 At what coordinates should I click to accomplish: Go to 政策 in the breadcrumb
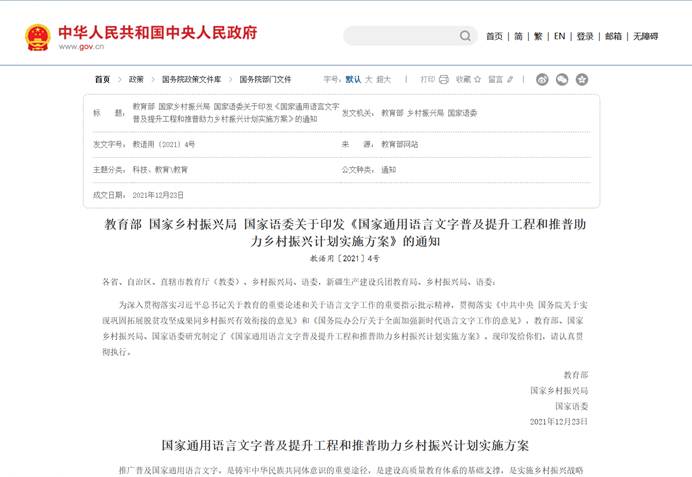(136, 79)
